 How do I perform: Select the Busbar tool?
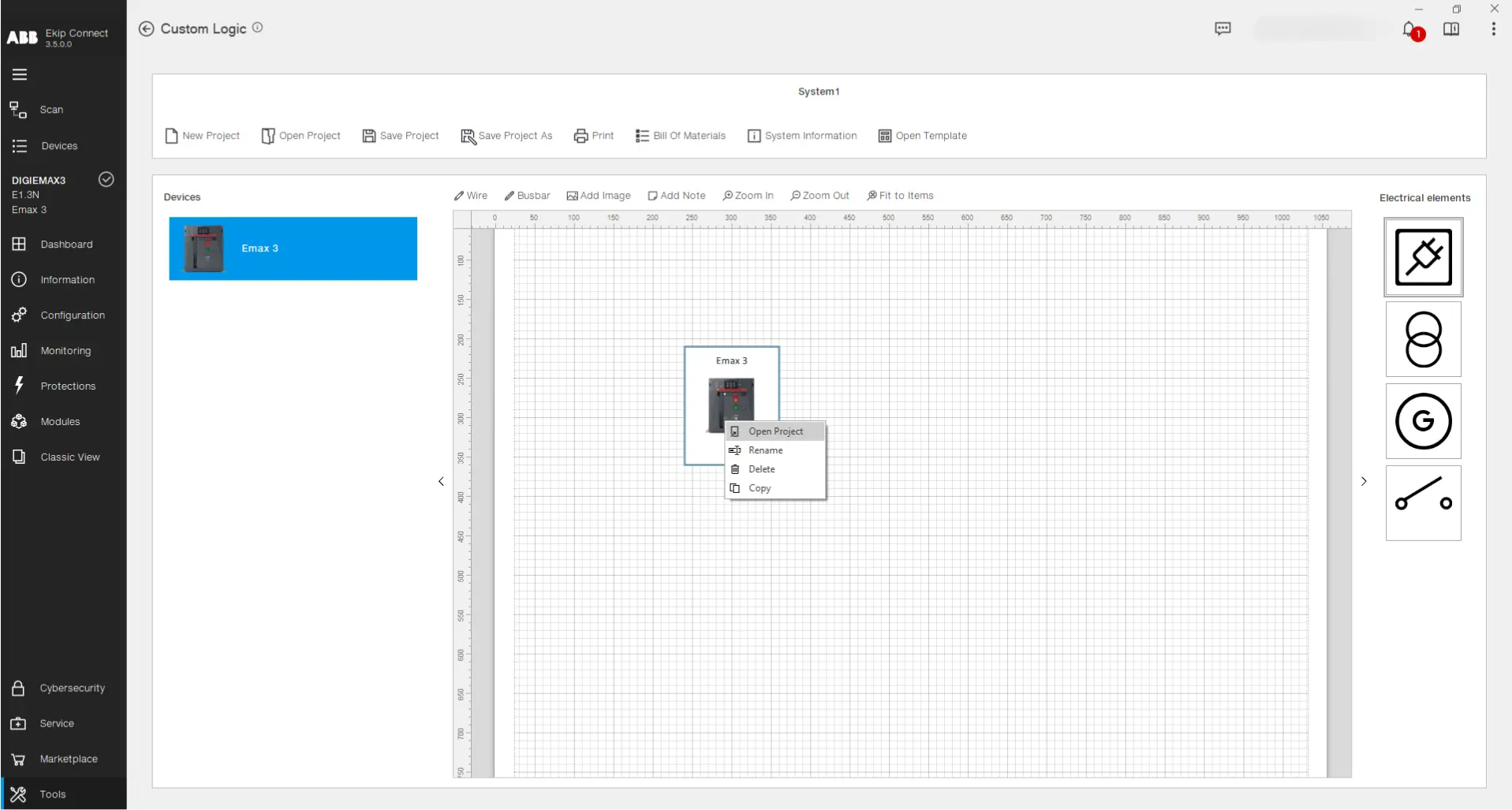point(527,195)
